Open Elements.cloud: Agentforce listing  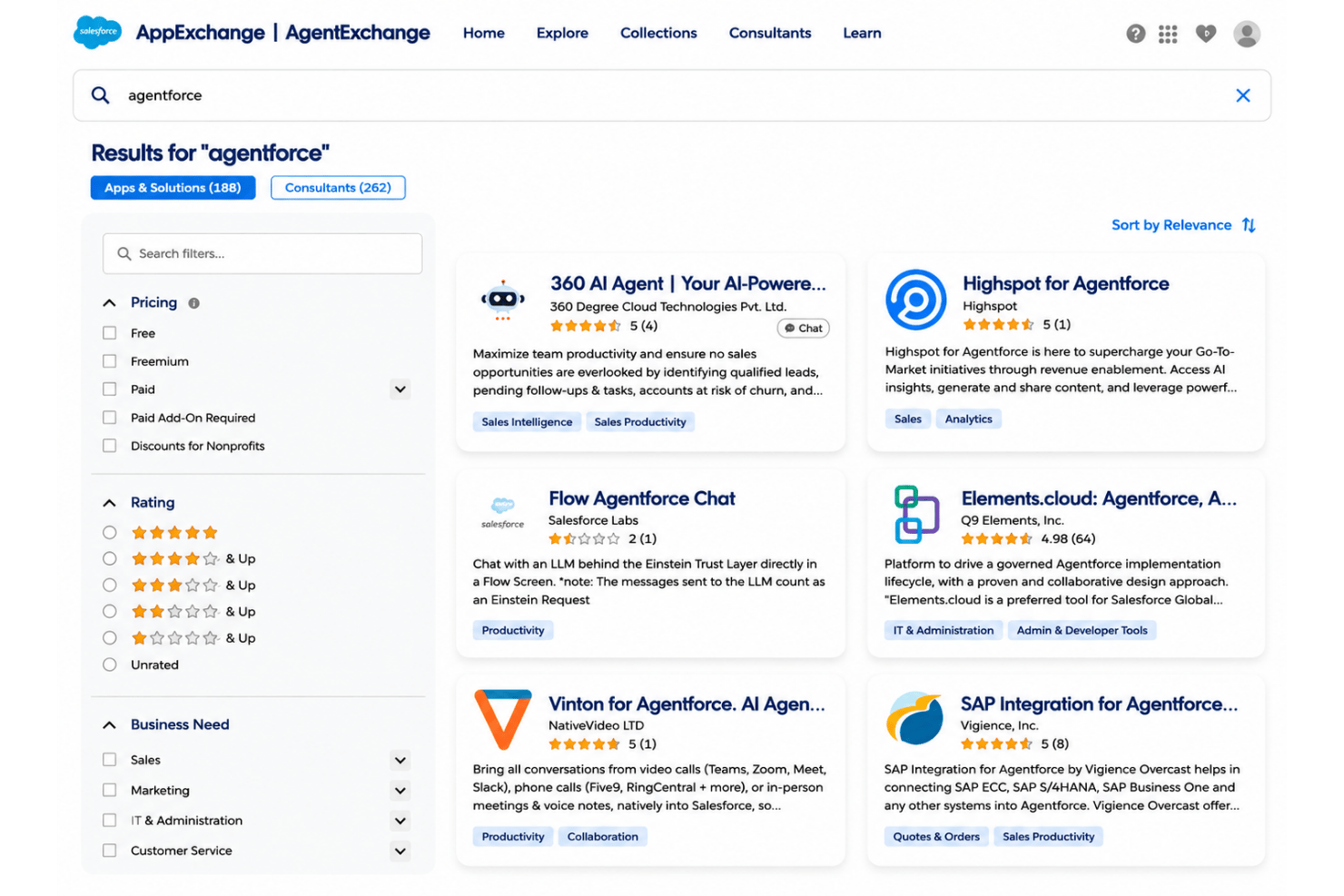click(x=1099, y=498)
